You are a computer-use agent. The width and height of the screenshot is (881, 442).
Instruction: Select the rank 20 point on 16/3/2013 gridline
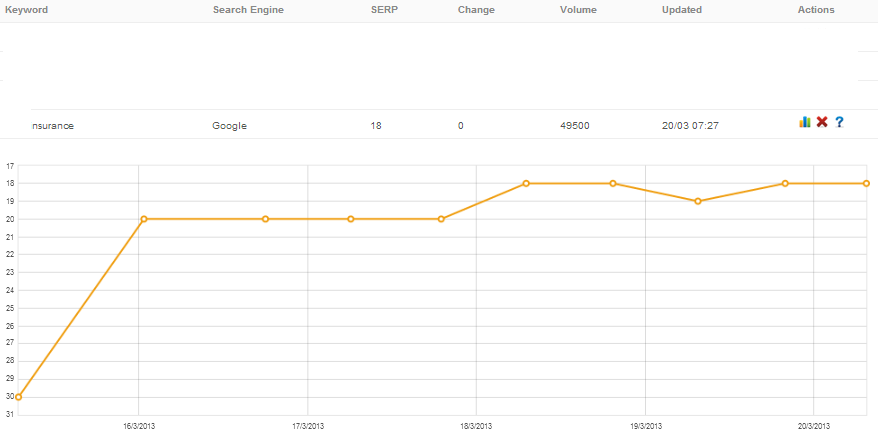[144, 219]
